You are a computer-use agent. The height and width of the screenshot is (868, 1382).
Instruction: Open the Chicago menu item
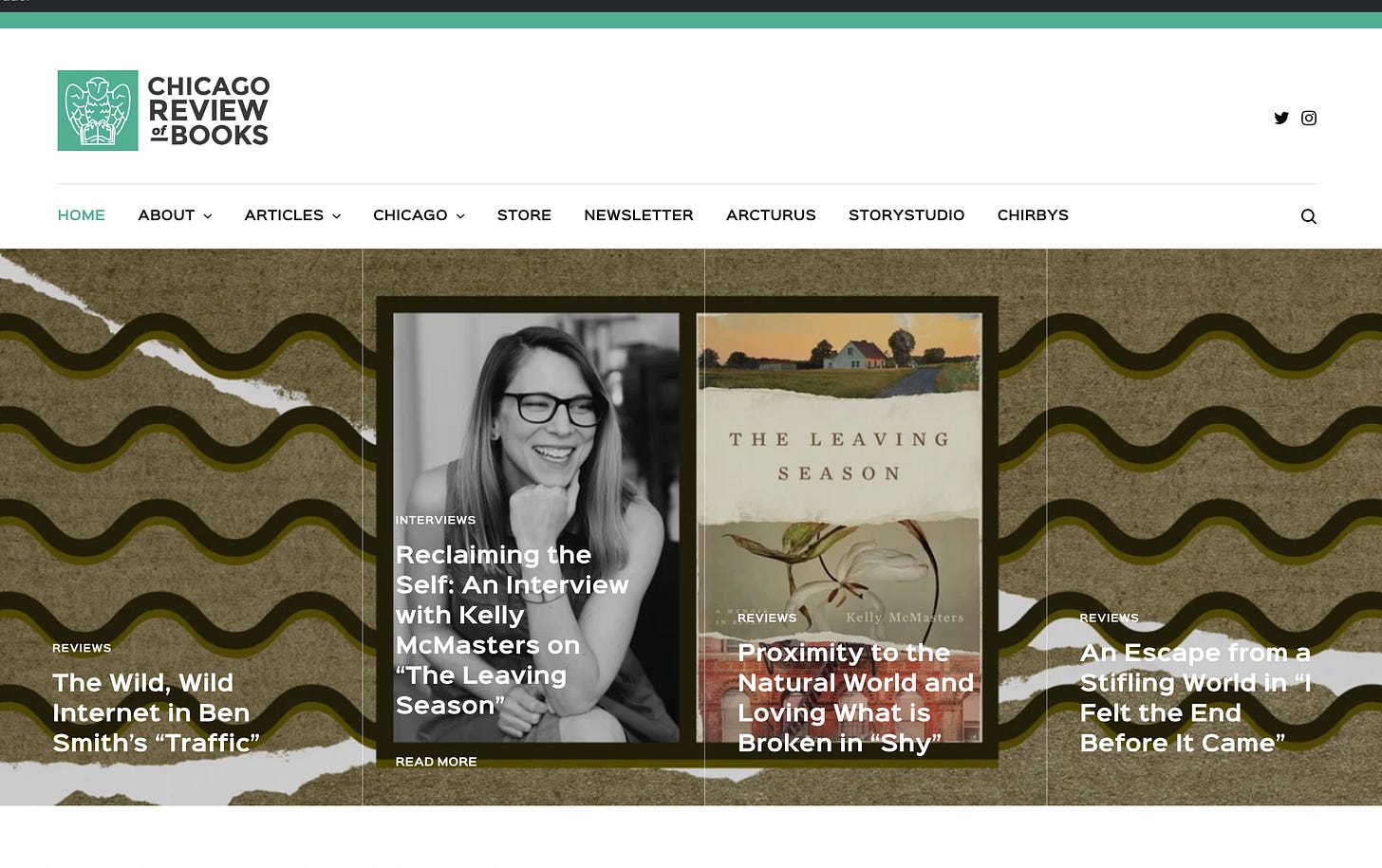410,215
